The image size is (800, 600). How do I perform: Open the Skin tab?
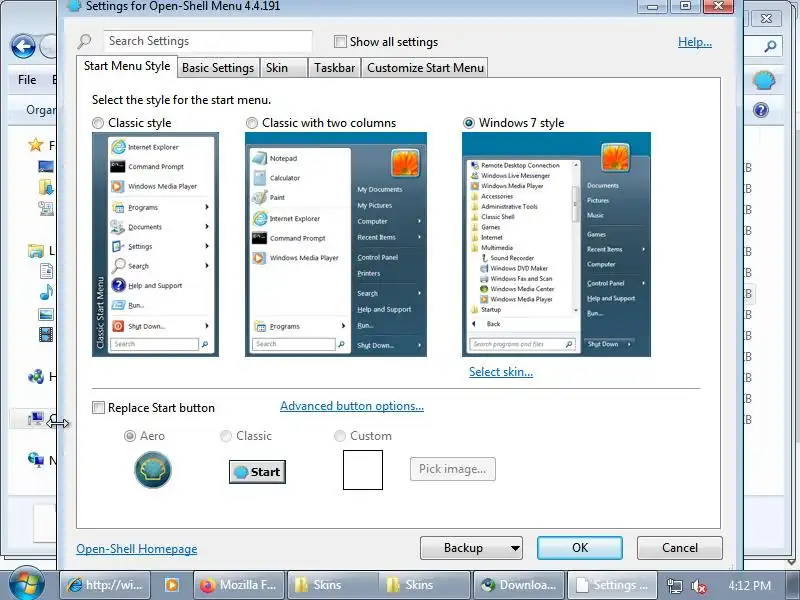283,68
